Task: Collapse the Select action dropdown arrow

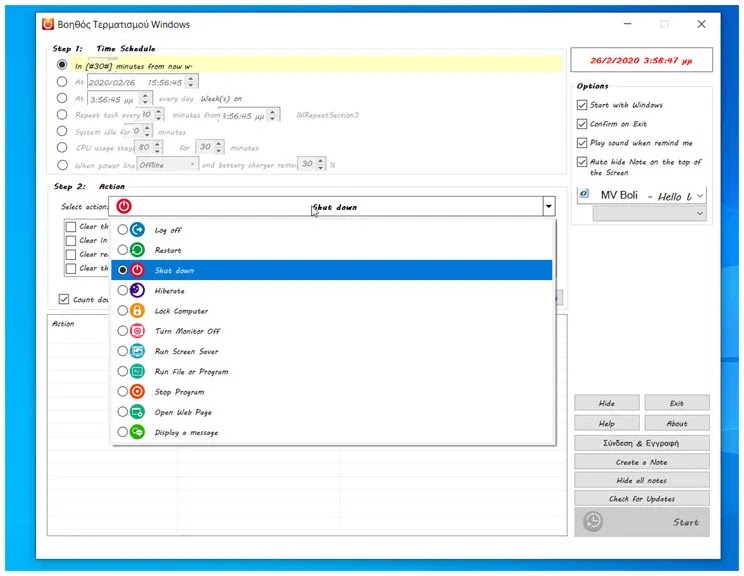Action: 549,206
